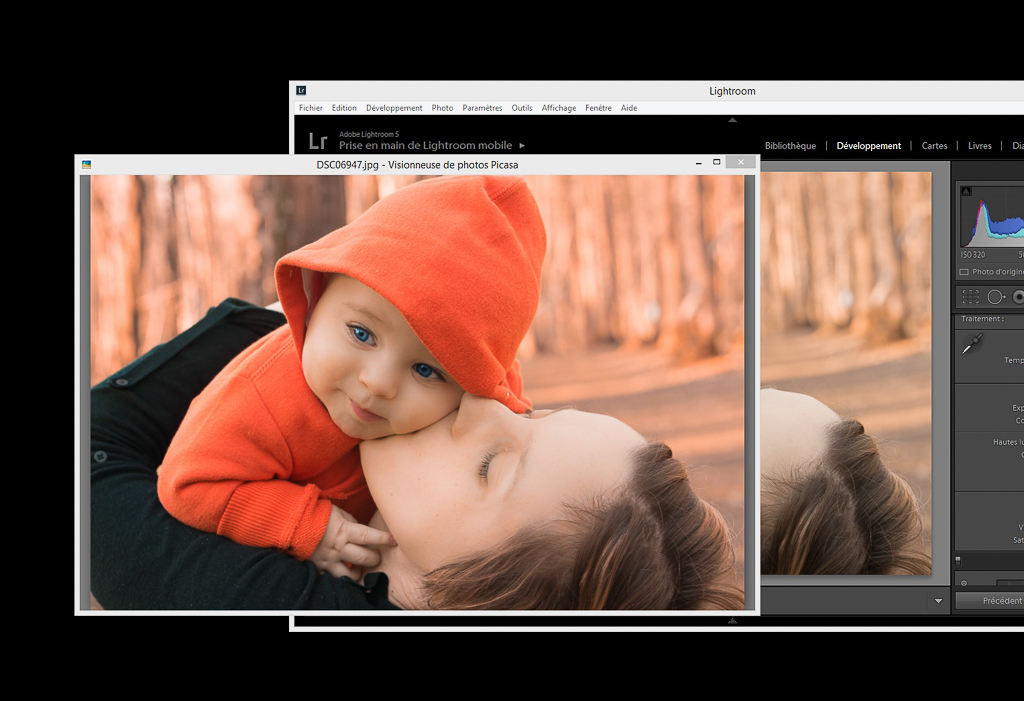Switch to the Bibliothèque module
This screenshot has width=1024, height=701.
point(790,146)
